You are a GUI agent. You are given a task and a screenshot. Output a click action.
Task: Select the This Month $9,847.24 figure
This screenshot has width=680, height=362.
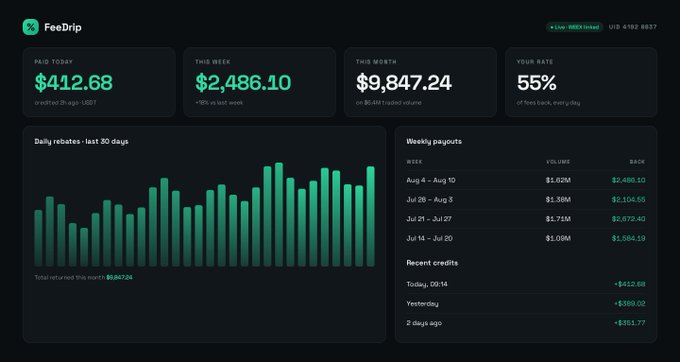click(x=404, y=82)
